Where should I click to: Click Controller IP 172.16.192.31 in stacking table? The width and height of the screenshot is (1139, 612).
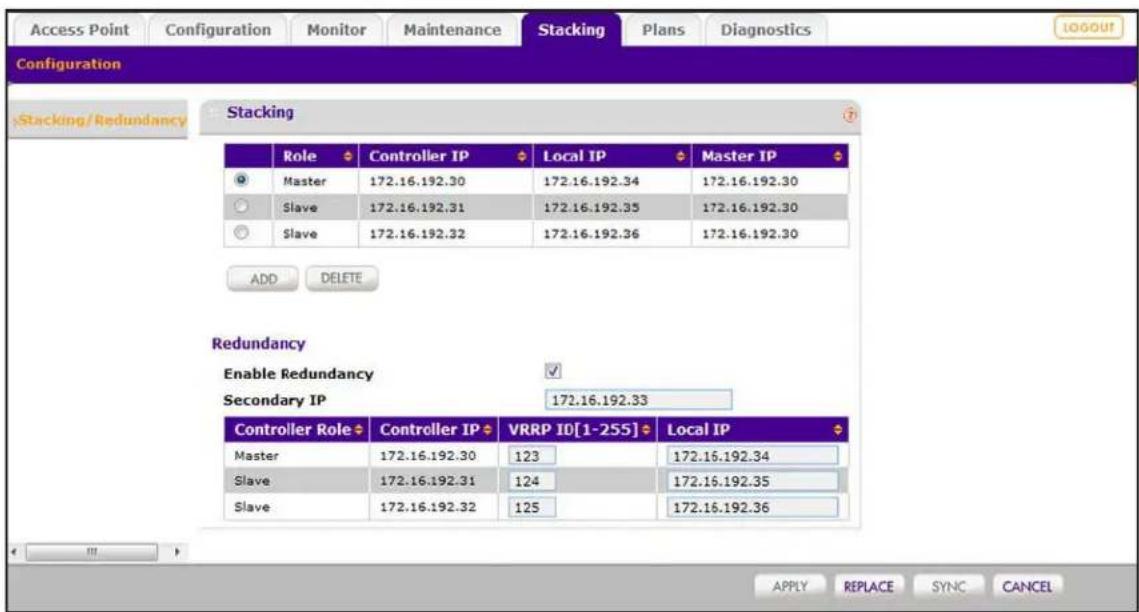point(417,208)
